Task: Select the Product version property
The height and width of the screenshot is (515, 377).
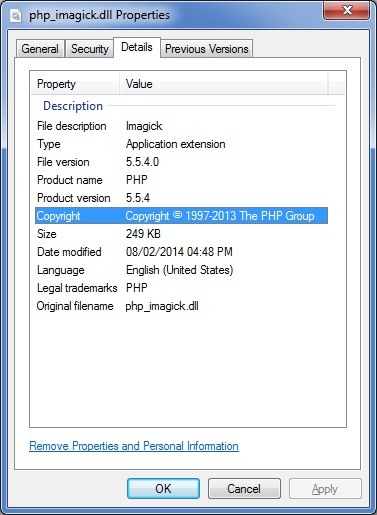Action: 74,198
